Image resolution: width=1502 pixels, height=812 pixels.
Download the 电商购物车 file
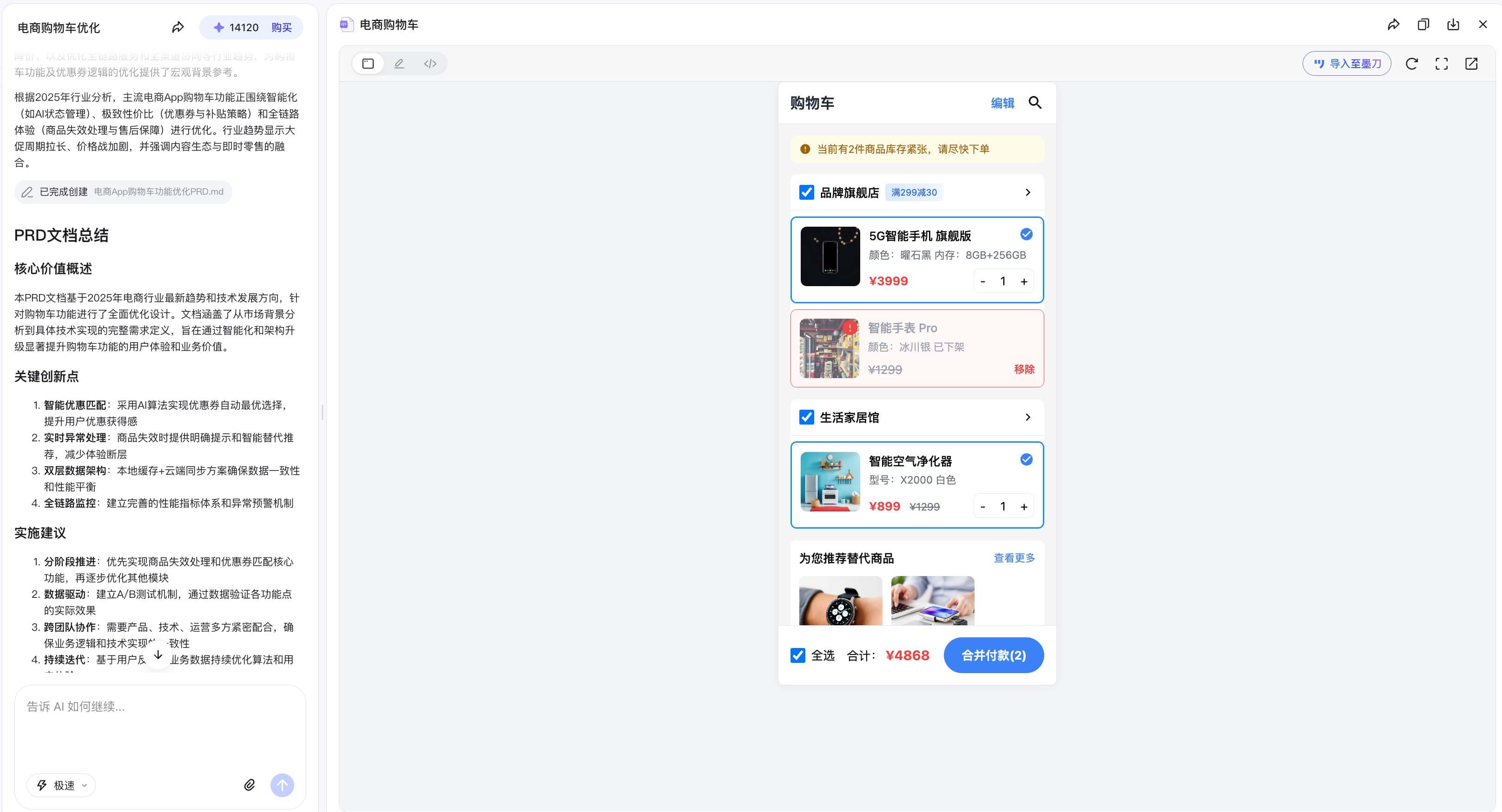pyautogui.click(x=1453, y=25)
